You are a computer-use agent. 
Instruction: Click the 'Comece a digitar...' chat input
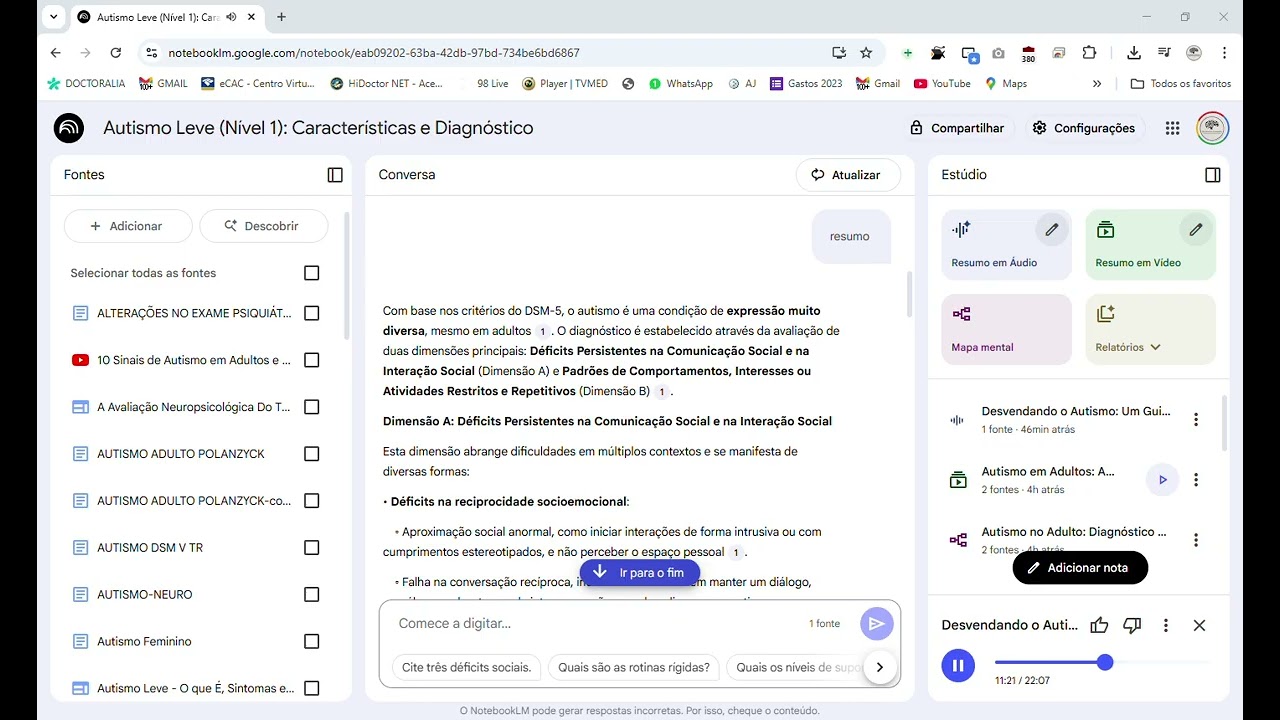600,624
